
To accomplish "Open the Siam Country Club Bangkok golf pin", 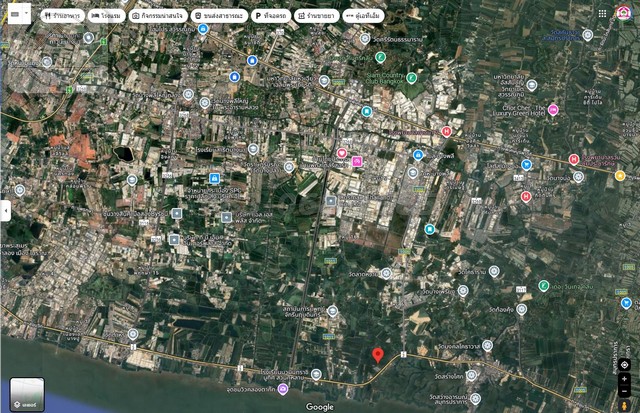I will coord(411,77).
